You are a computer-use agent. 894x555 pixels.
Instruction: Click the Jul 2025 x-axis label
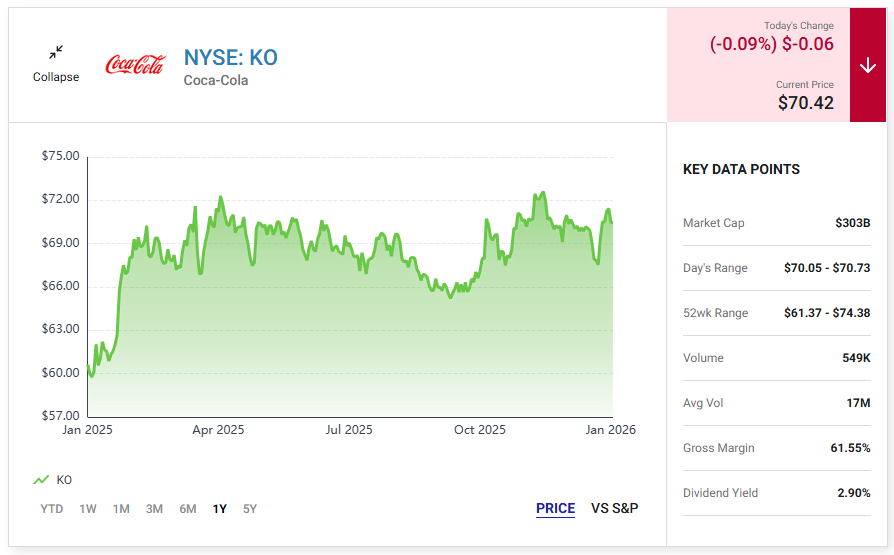349,430
